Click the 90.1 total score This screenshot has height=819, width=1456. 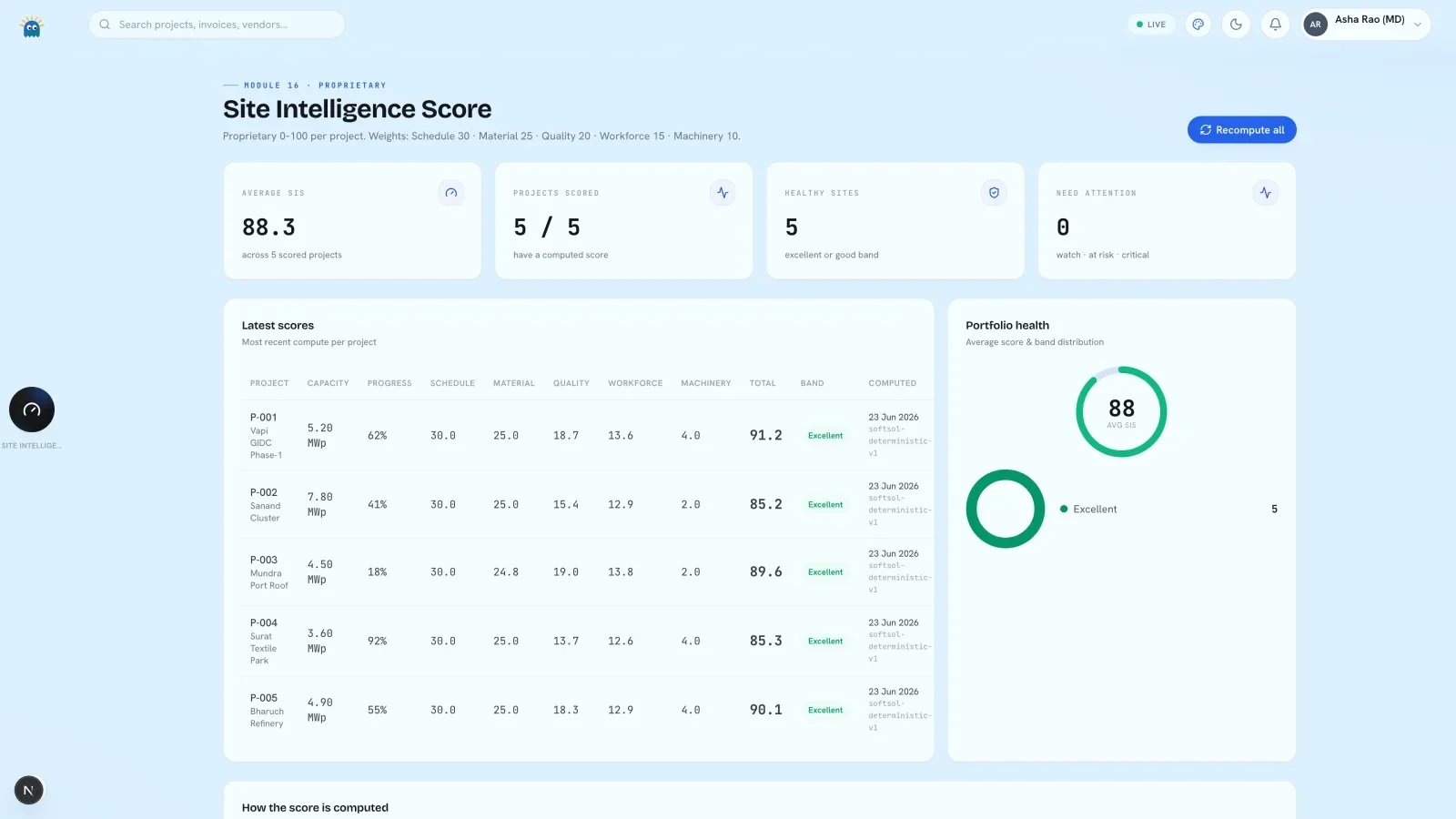coord(765,711)
